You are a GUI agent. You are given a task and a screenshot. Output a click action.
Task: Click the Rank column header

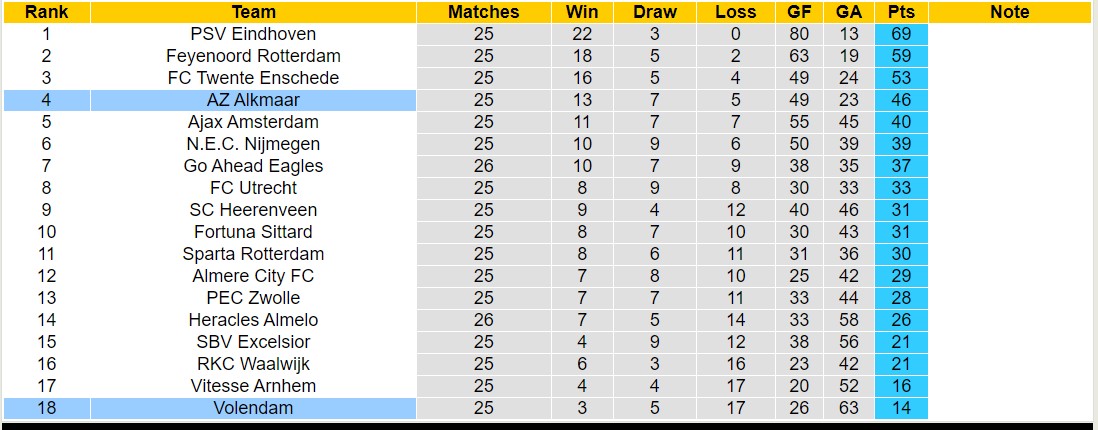(x=46, y=12)
